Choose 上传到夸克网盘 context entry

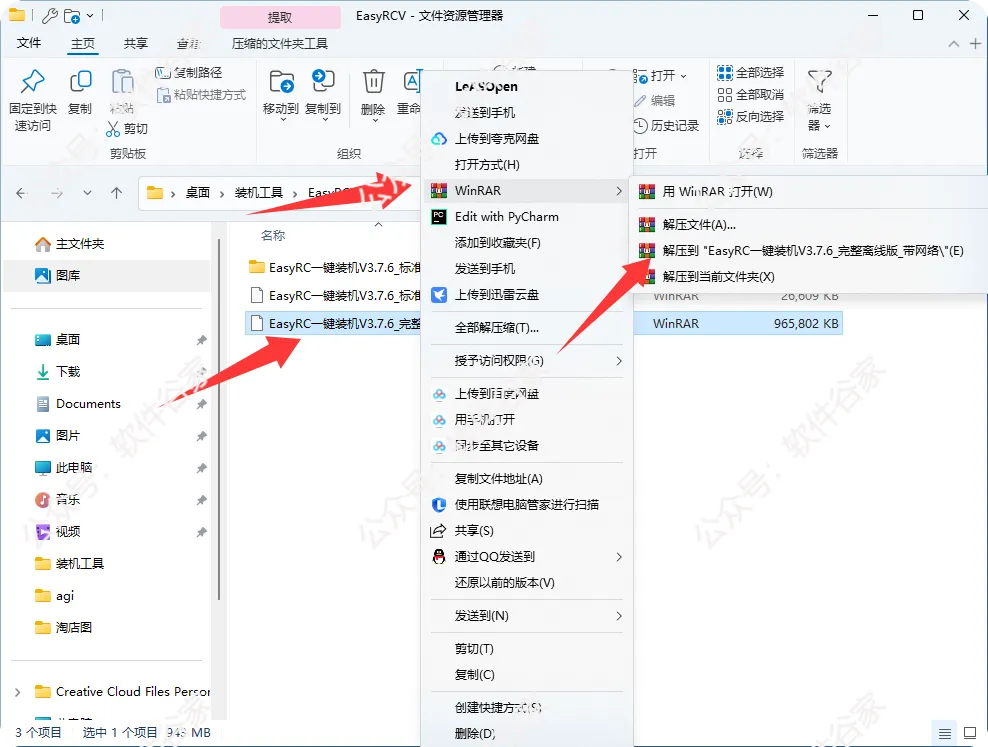point(527,139)
